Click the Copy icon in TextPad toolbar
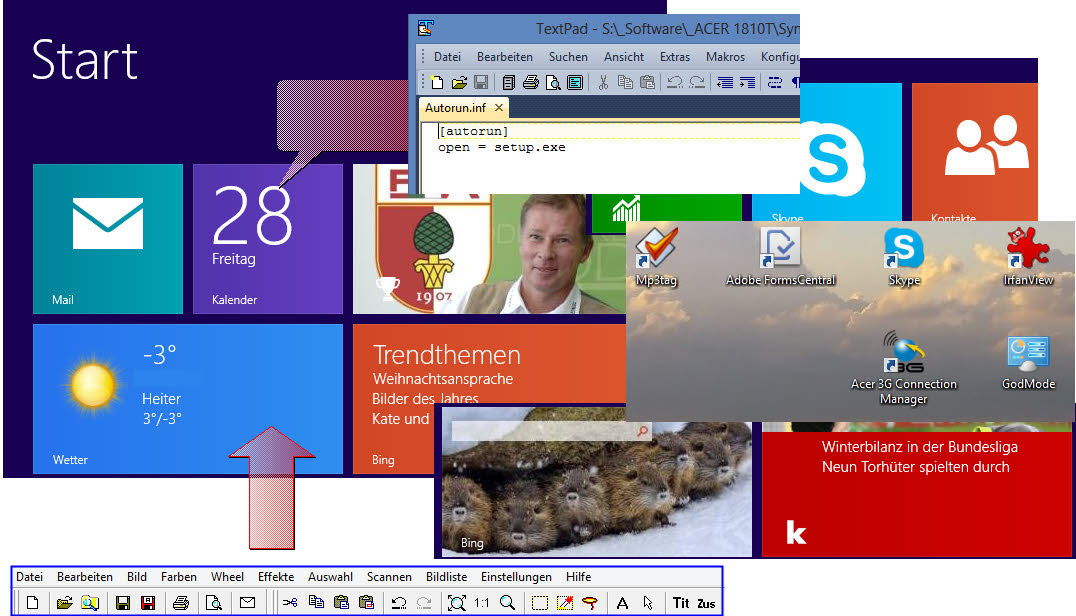The image size is (1076, 616). point(625,83)
